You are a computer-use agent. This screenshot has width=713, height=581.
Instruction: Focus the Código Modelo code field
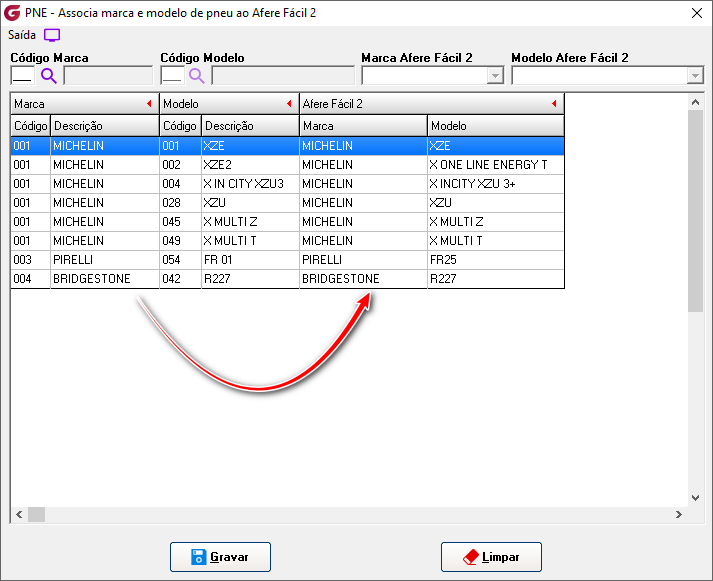pos(172,75)
